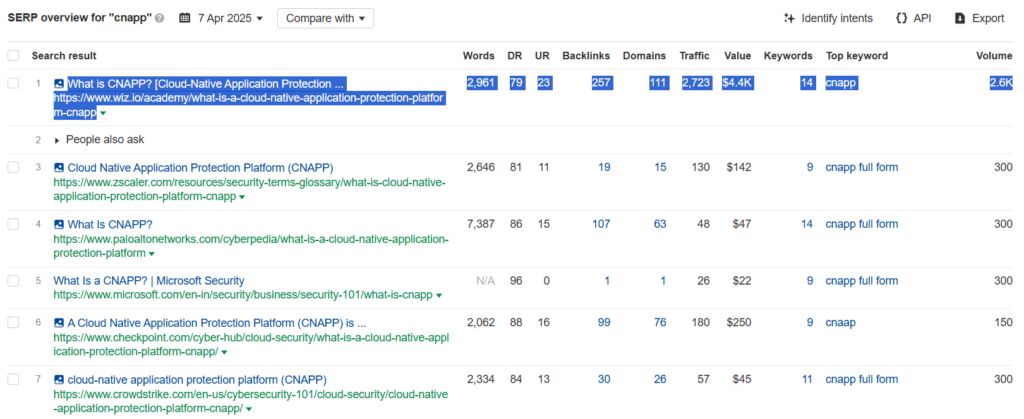Click the Words column header
Viewport: 1024px width, 419px height.
479,56
